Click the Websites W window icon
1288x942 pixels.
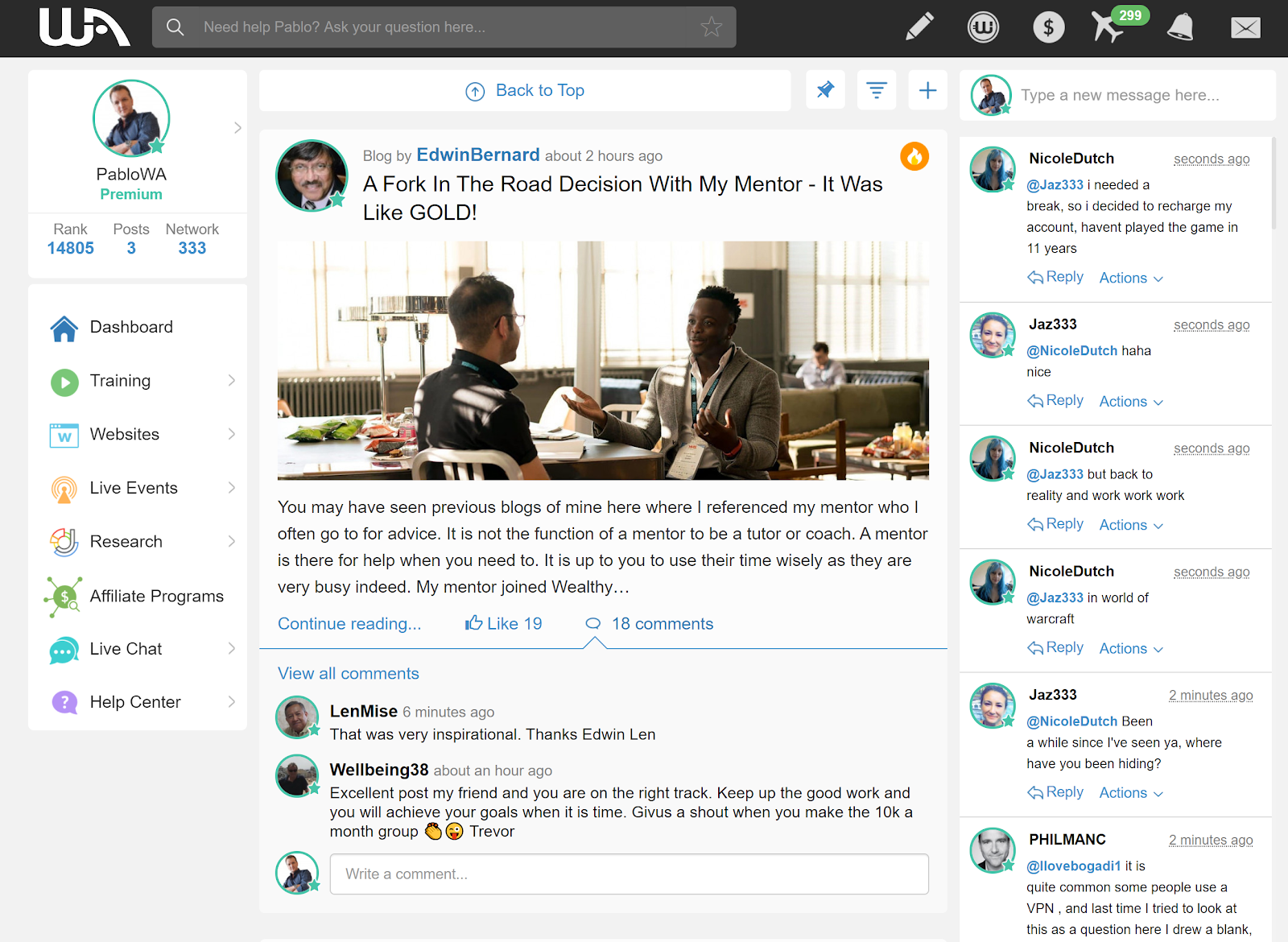[64, 435]
